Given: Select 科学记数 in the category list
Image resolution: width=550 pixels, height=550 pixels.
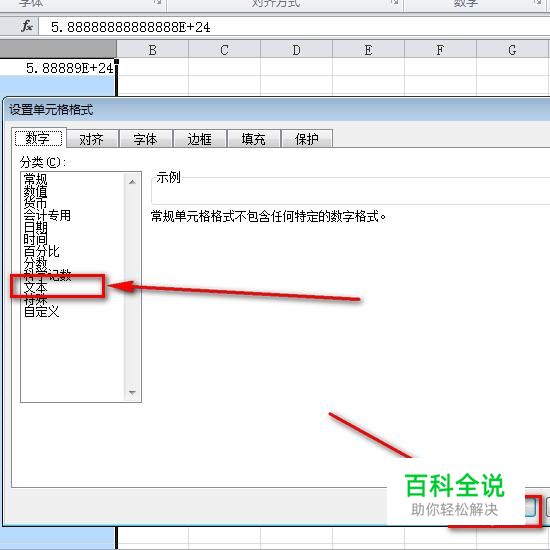Looking at the screenshot, I should point(47,275).
